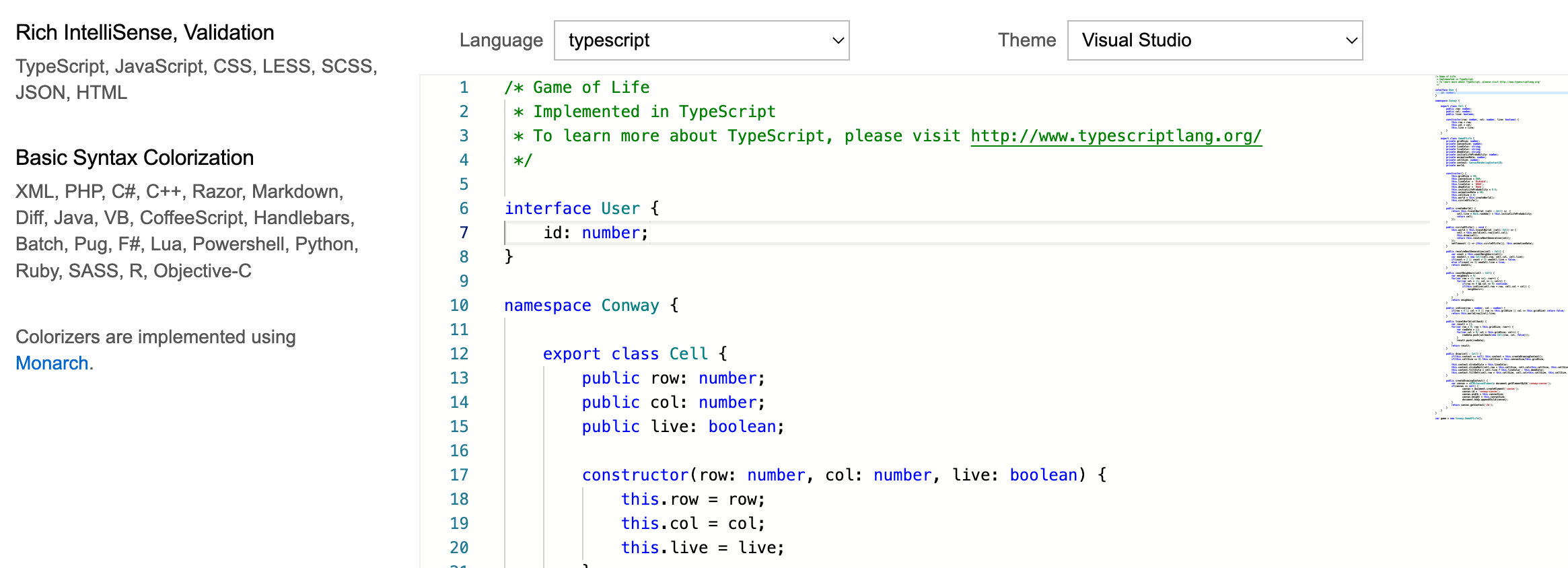Screen dimensions: 1568x568
Task: Click the 'boolean' type on line 15
Action: [742, 427]
